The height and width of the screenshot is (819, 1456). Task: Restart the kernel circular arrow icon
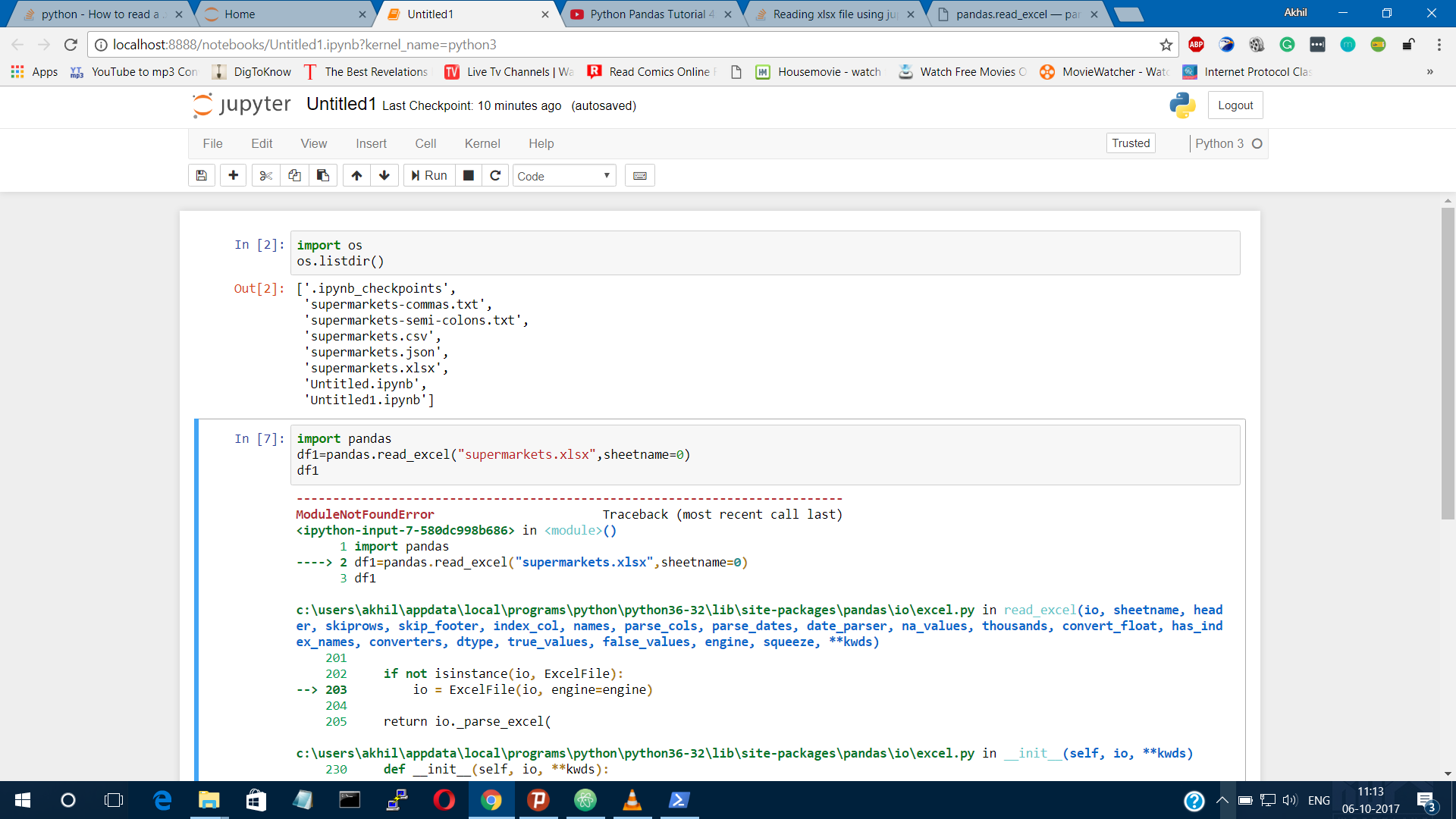coord(495,176)
